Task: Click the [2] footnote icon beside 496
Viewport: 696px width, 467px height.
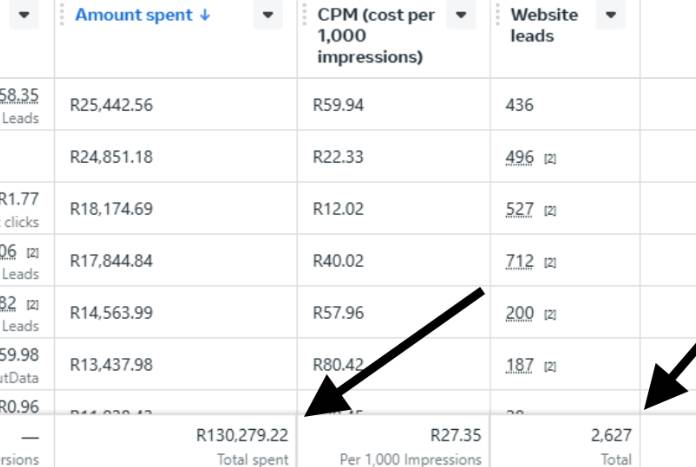Action: [550, 159]
